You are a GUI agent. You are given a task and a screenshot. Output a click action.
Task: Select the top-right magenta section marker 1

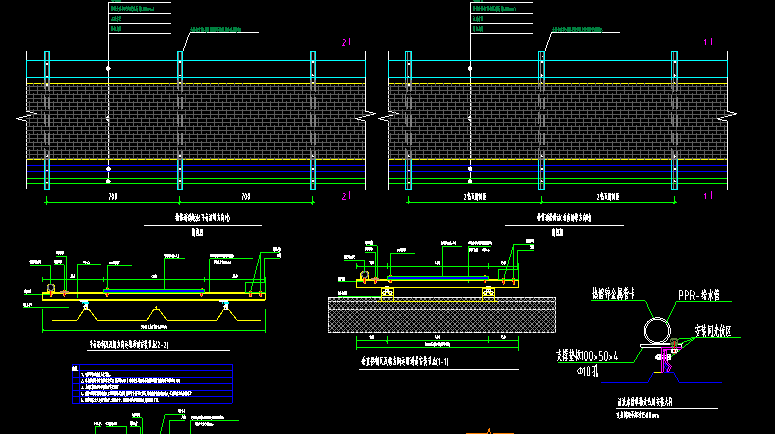pyautogui.click(x=708, y=42)
